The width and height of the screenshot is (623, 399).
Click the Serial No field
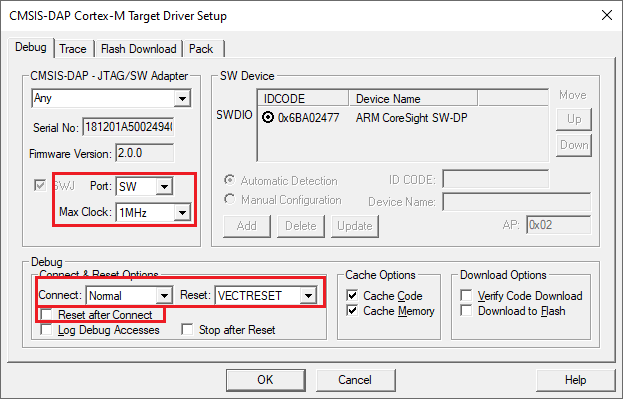click(128, 127)
